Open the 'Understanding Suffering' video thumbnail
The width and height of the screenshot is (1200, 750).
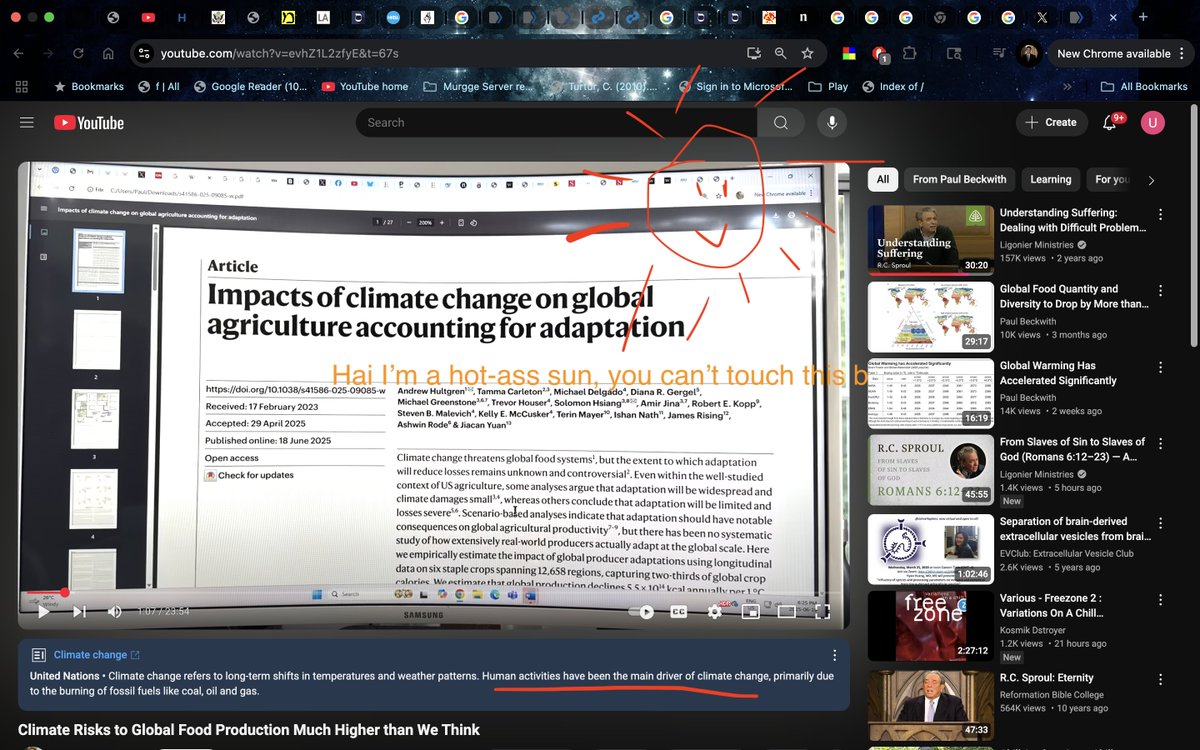[929, 240]
